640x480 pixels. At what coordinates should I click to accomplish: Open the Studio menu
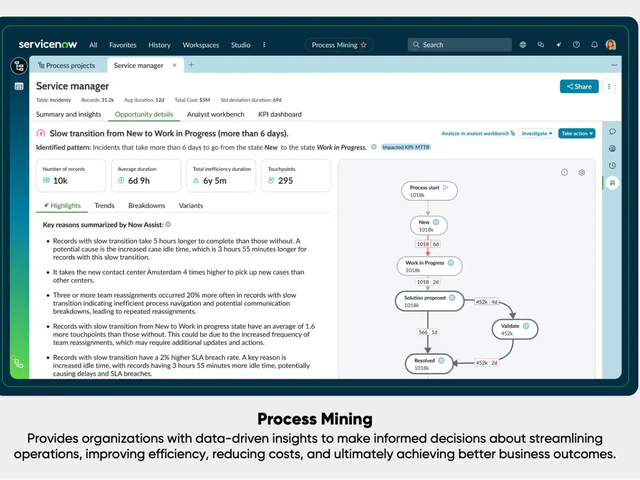(240, 45)
